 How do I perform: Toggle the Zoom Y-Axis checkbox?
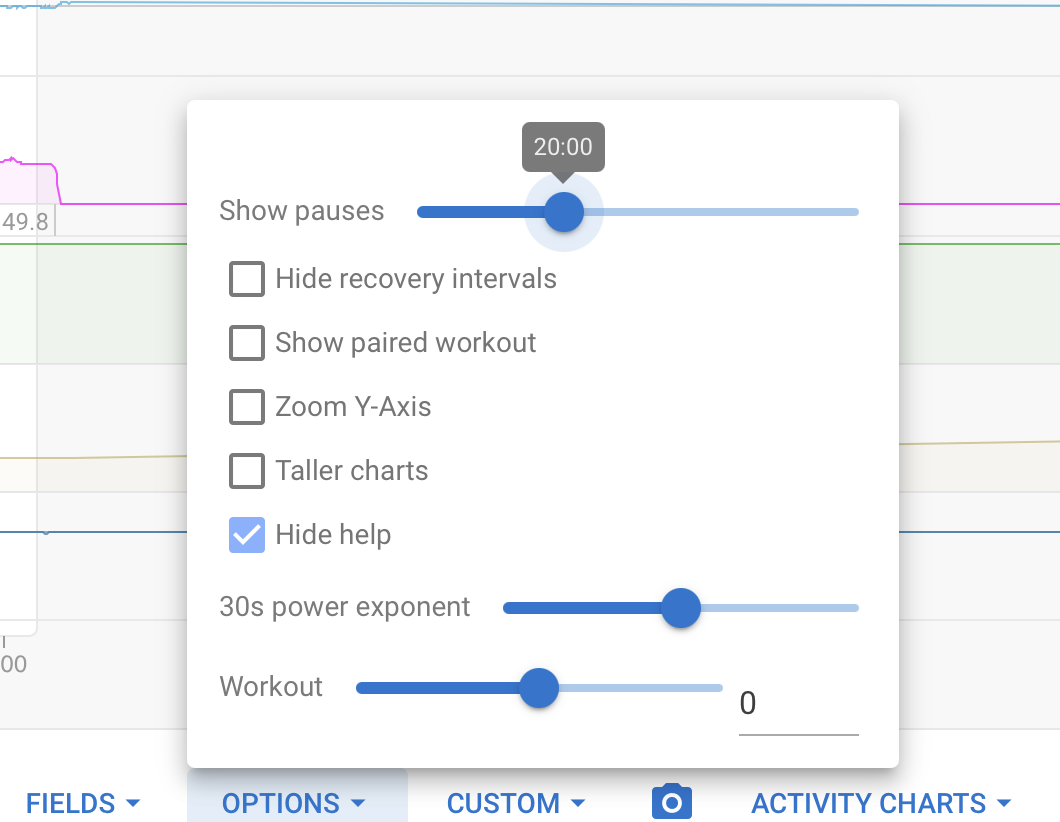pos(247,407)
